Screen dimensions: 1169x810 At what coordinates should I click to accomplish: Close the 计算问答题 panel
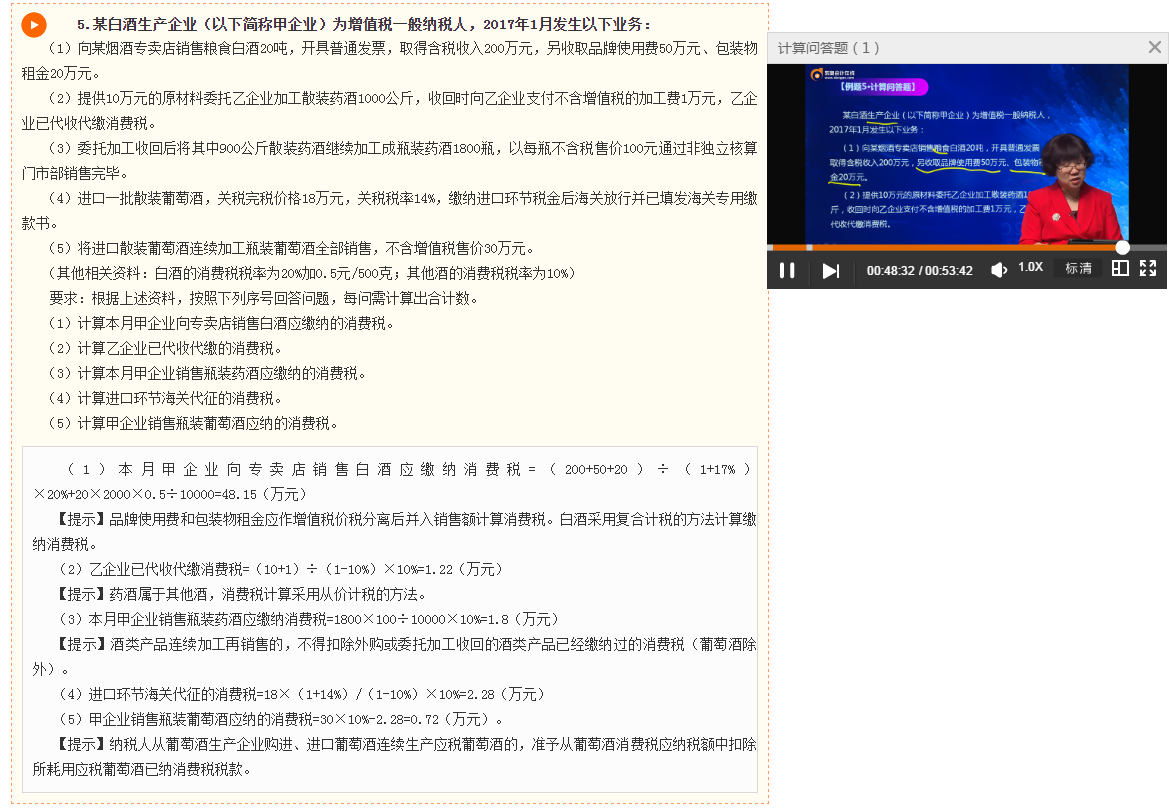coord(1155,45)
